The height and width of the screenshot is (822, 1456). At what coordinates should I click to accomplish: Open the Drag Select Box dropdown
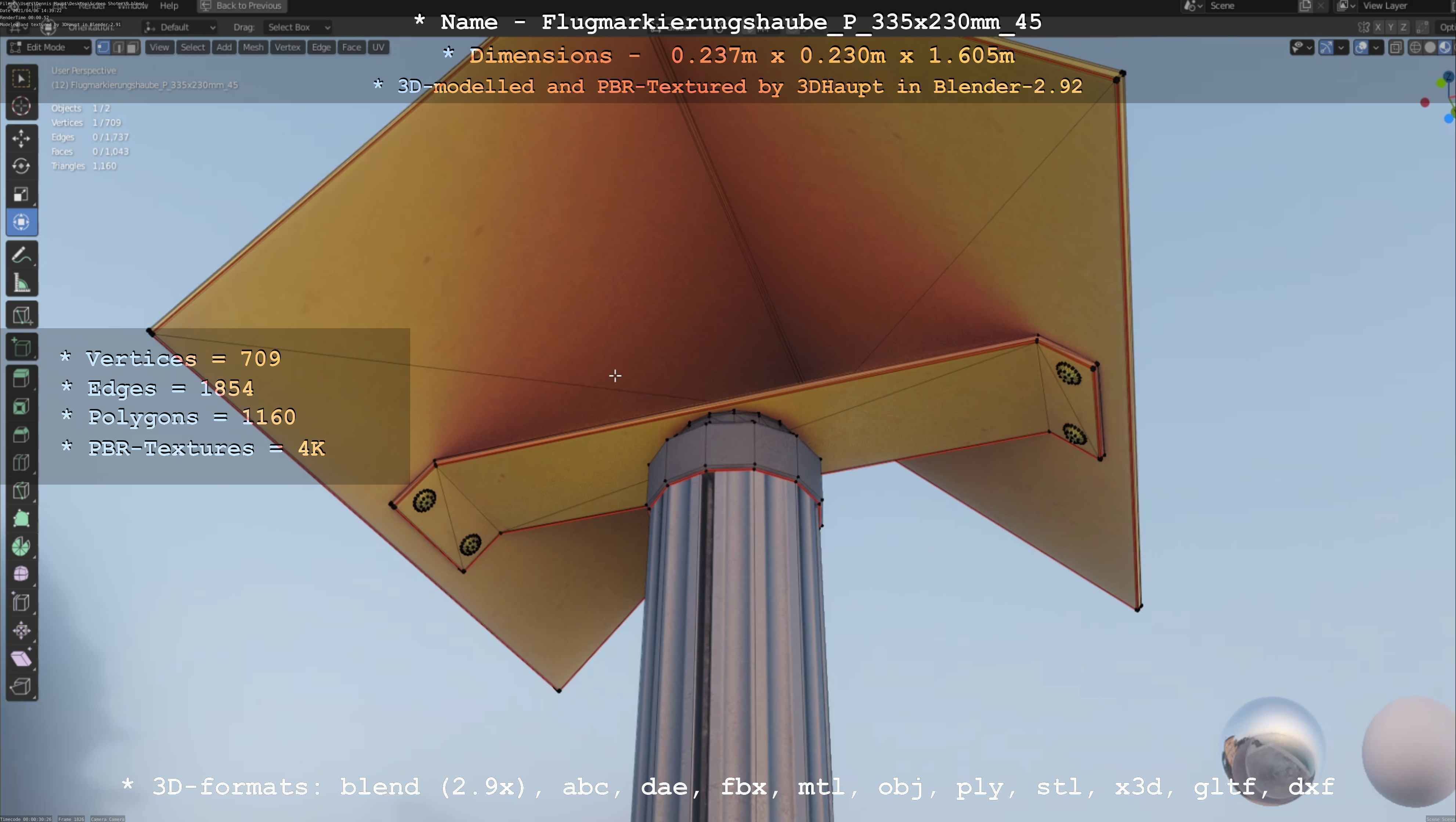[298, 27]
